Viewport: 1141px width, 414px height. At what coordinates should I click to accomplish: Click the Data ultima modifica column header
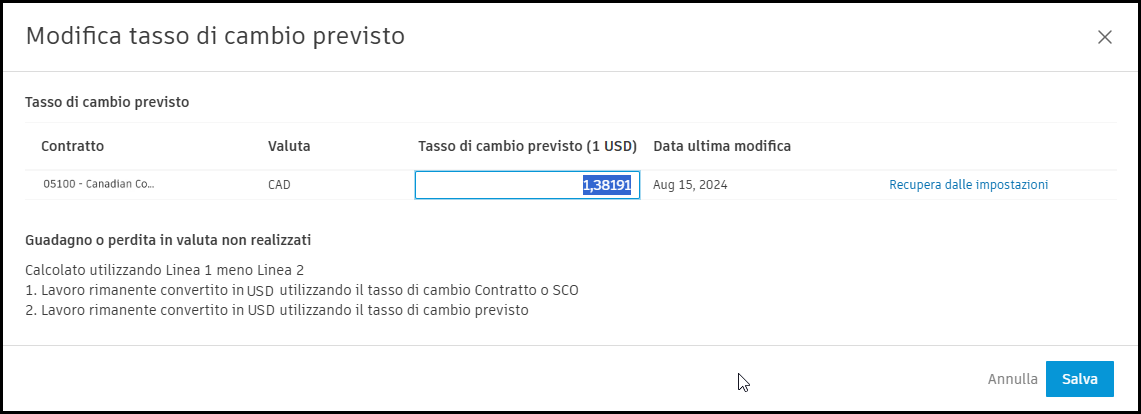(722, 146)
